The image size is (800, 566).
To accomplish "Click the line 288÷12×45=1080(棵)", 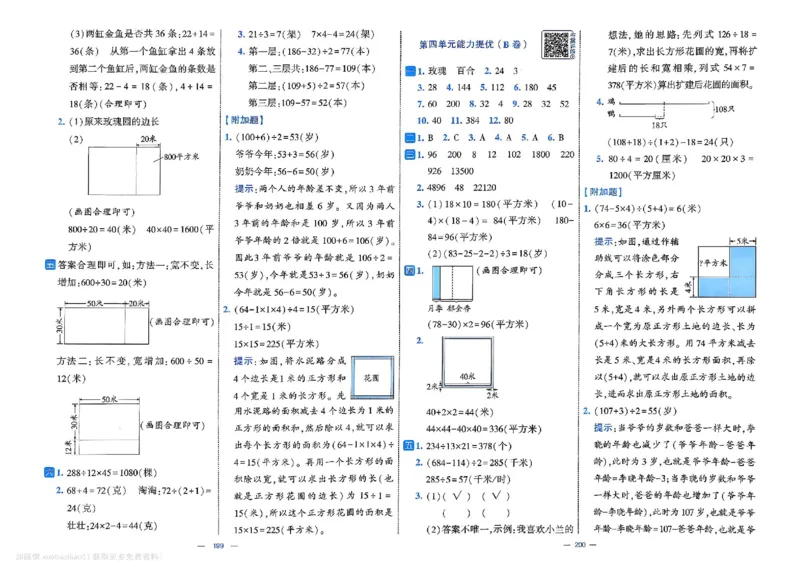I will coord(112,473).
